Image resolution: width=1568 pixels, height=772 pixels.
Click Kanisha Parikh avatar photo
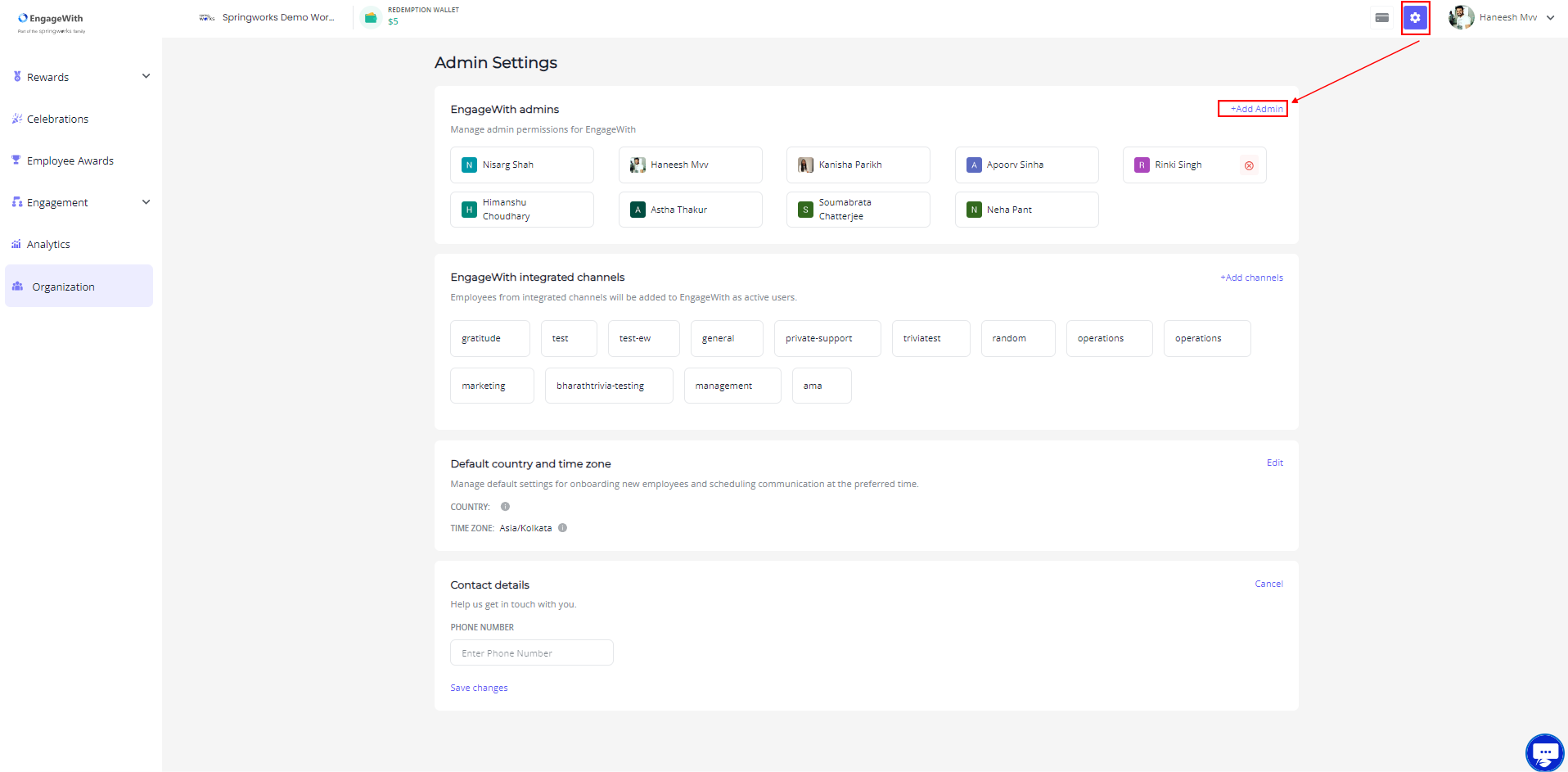(x=805, y=165)
